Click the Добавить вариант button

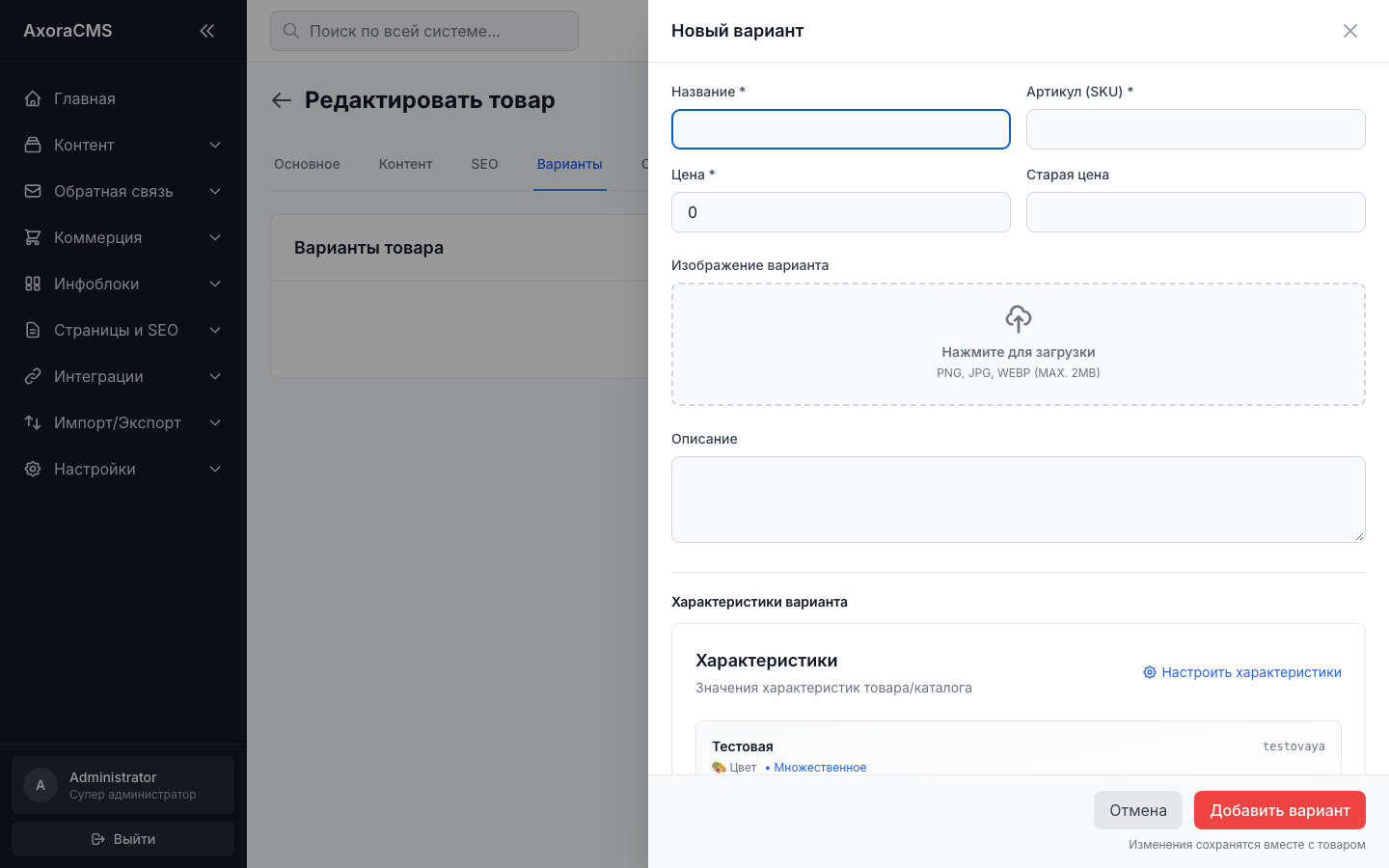(x=1280, y=810)
